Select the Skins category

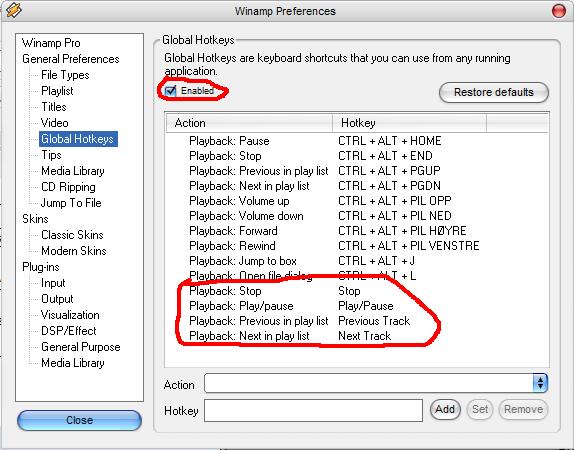point(35,219)
